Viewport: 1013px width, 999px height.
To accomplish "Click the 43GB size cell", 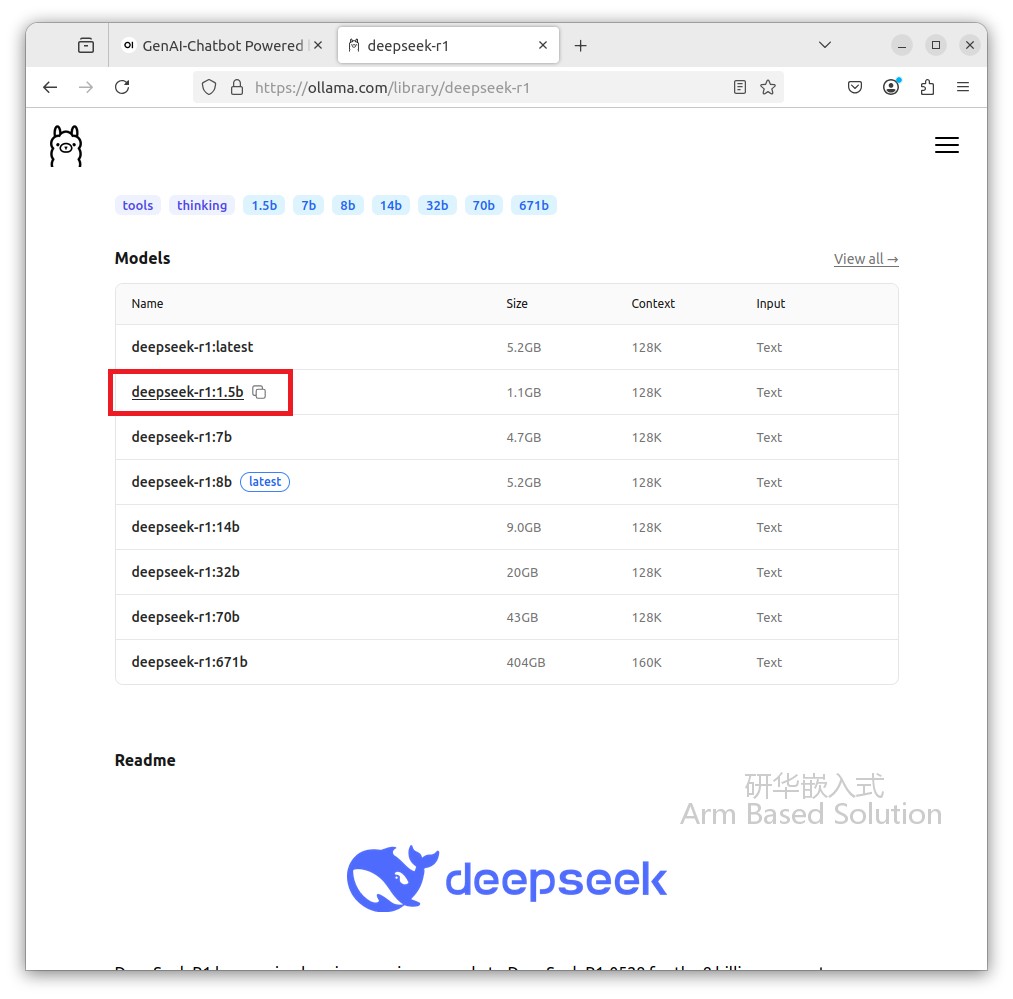I will [x=522, y=617].
